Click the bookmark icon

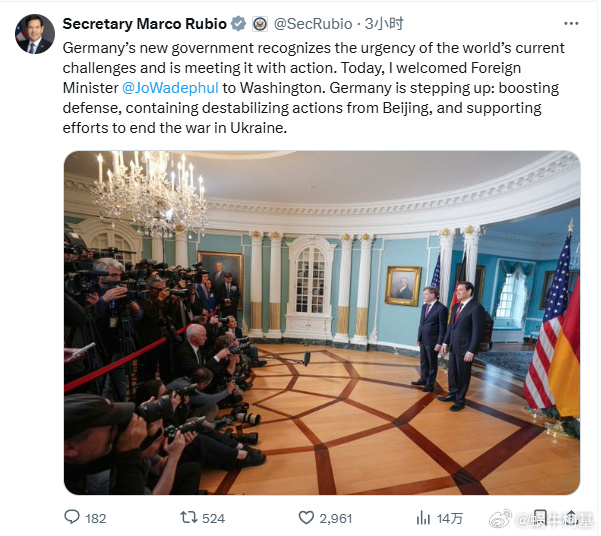541,518
